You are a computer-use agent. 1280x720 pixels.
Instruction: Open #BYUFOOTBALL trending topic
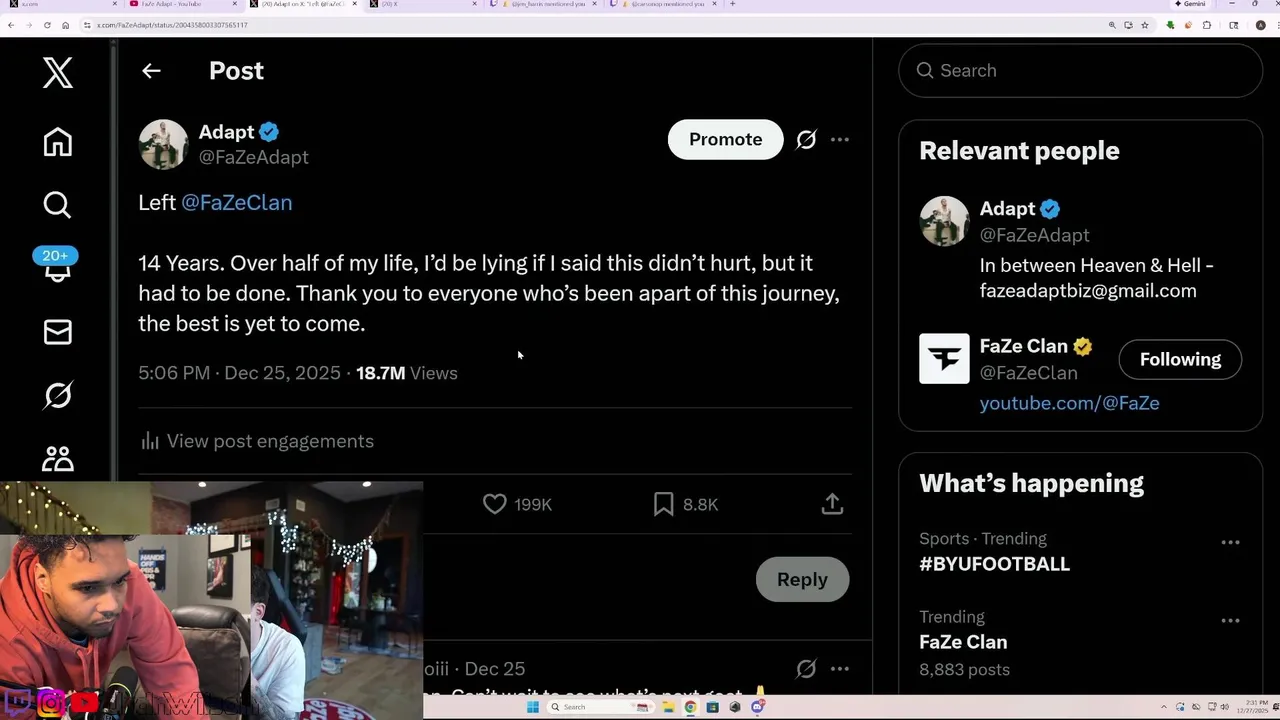point(994,564)
